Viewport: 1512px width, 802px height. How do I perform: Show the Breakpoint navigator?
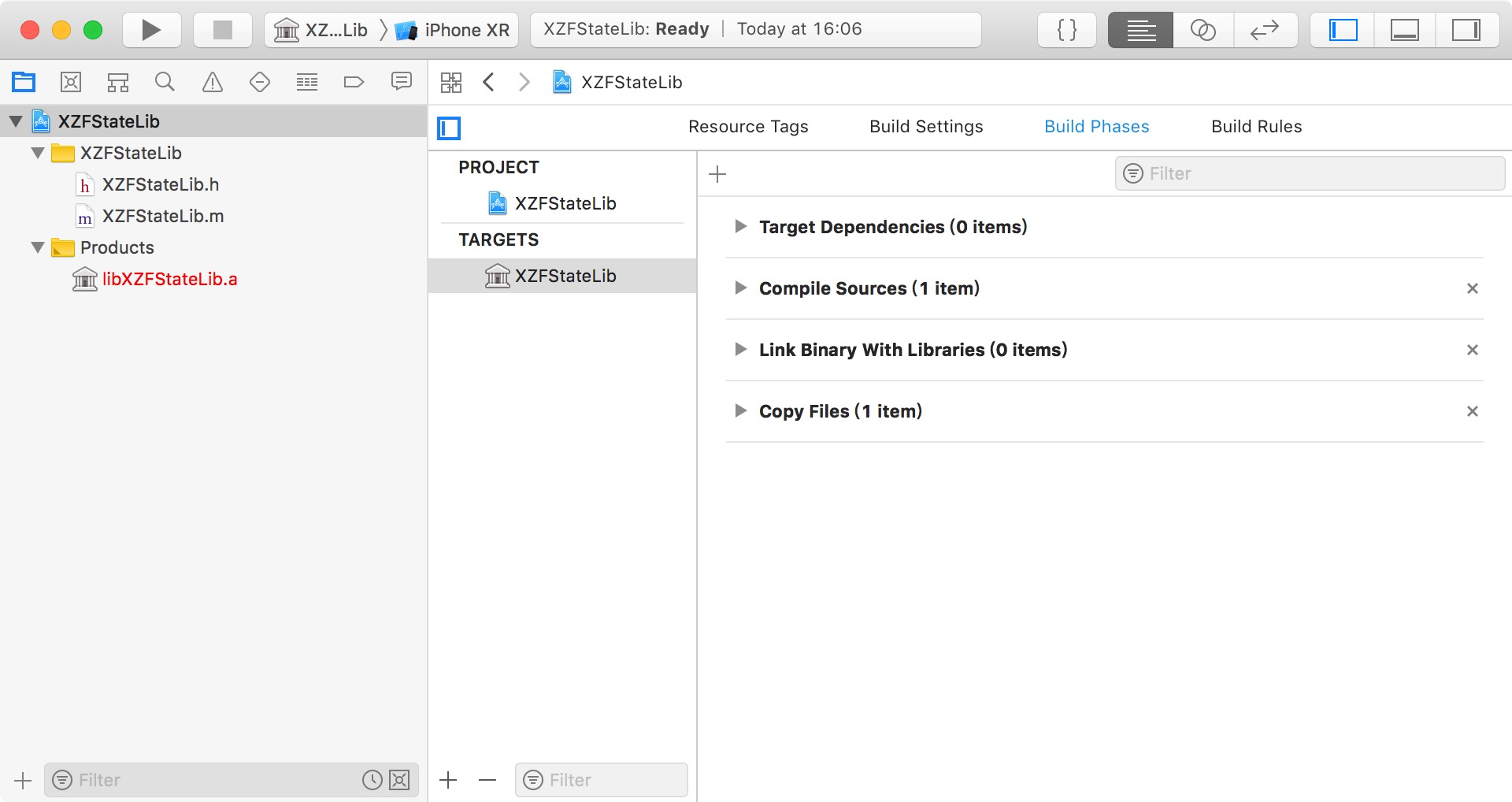point(354,82)
